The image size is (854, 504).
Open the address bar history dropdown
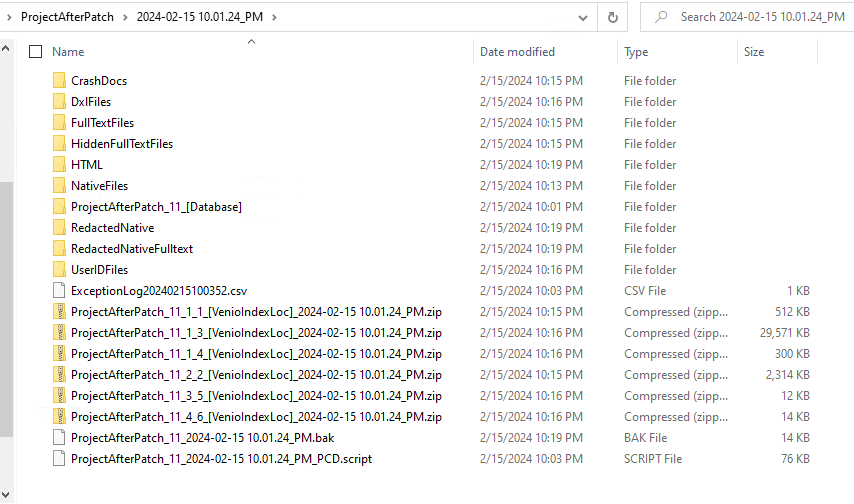(583, 17)
